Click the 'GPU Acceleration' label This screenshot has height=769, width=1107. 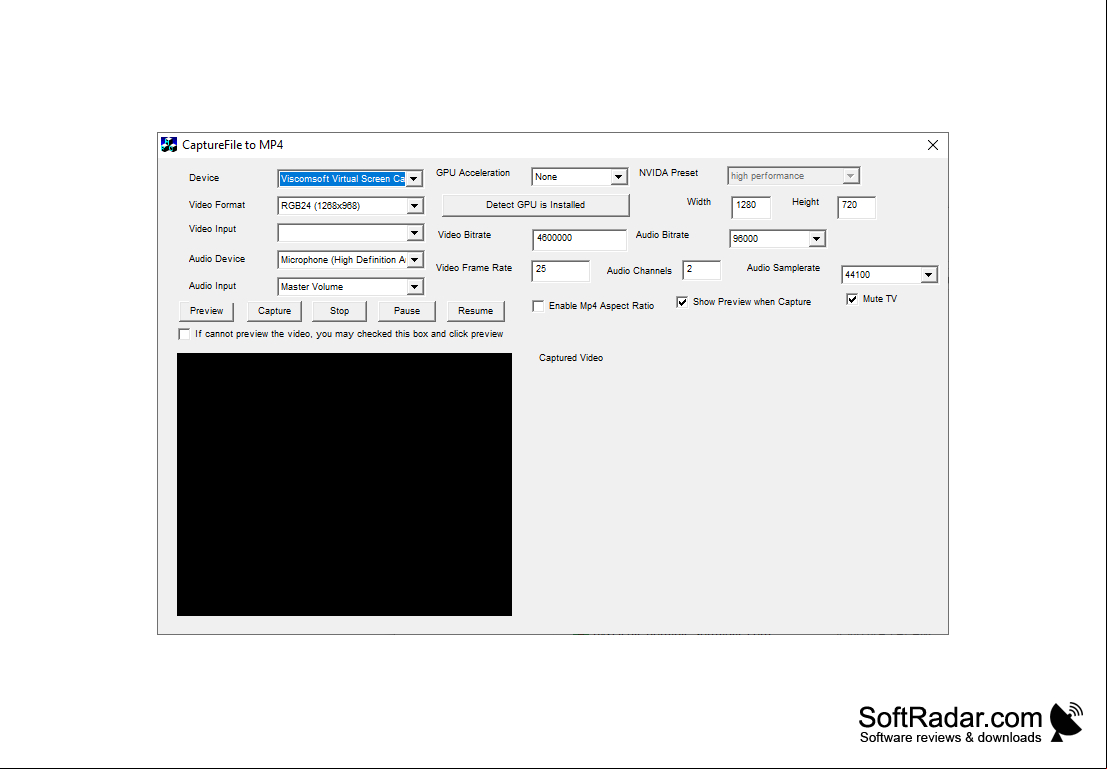click(x=473, y=173)
